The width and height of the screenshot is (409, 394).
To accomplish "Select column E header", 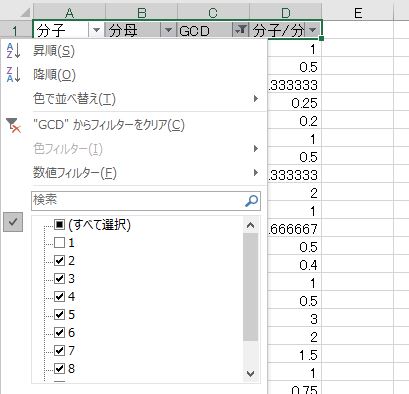I will 358,13.
